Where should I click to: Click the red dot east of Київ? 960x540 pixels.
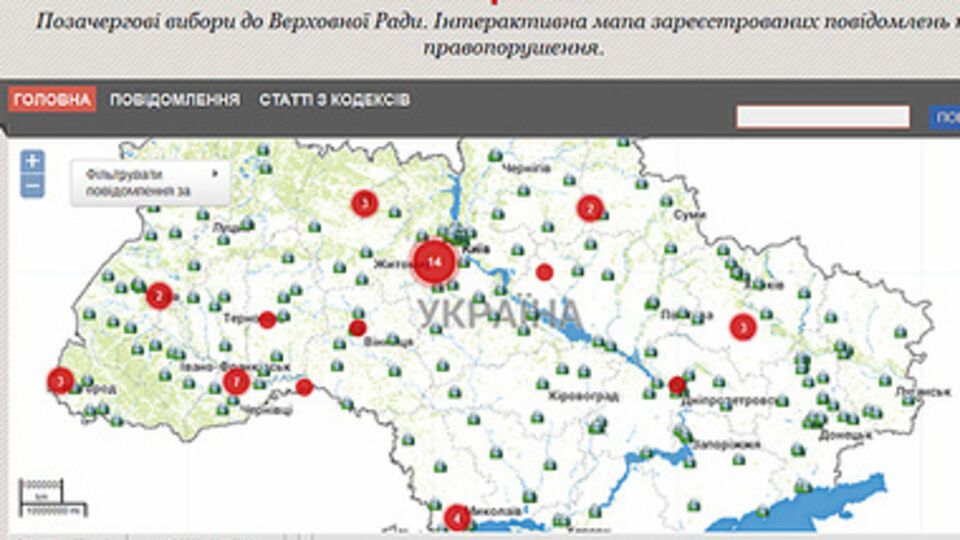pos(544,272)
